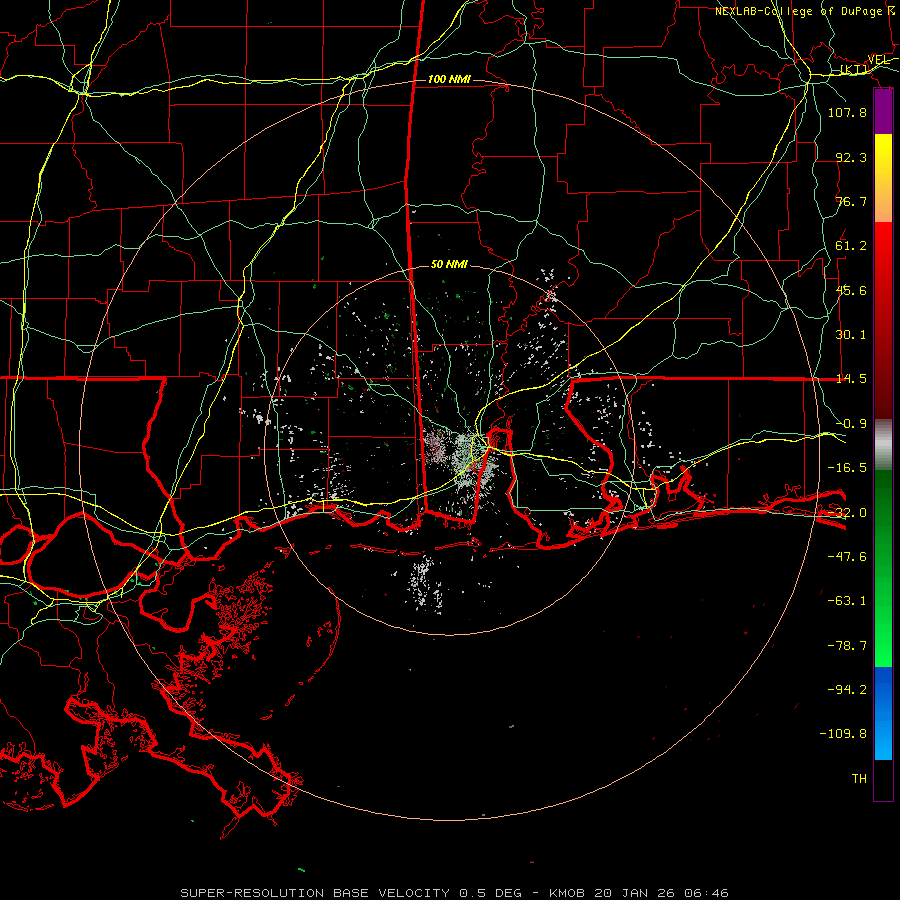Click the VEL legend title
This screenshot has width=900, height=900.
pyautogui.click(x=878, y=60)
